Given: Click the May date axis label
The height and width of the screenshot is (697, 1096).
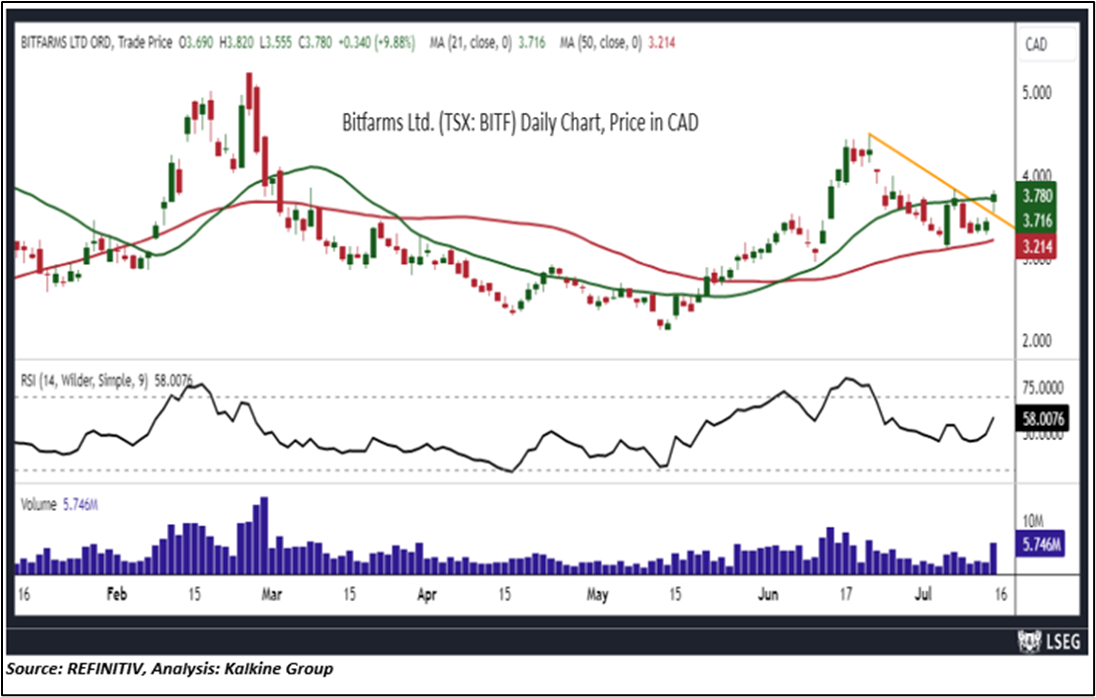Looking at the screenshot, I should [x=597, y=594].
